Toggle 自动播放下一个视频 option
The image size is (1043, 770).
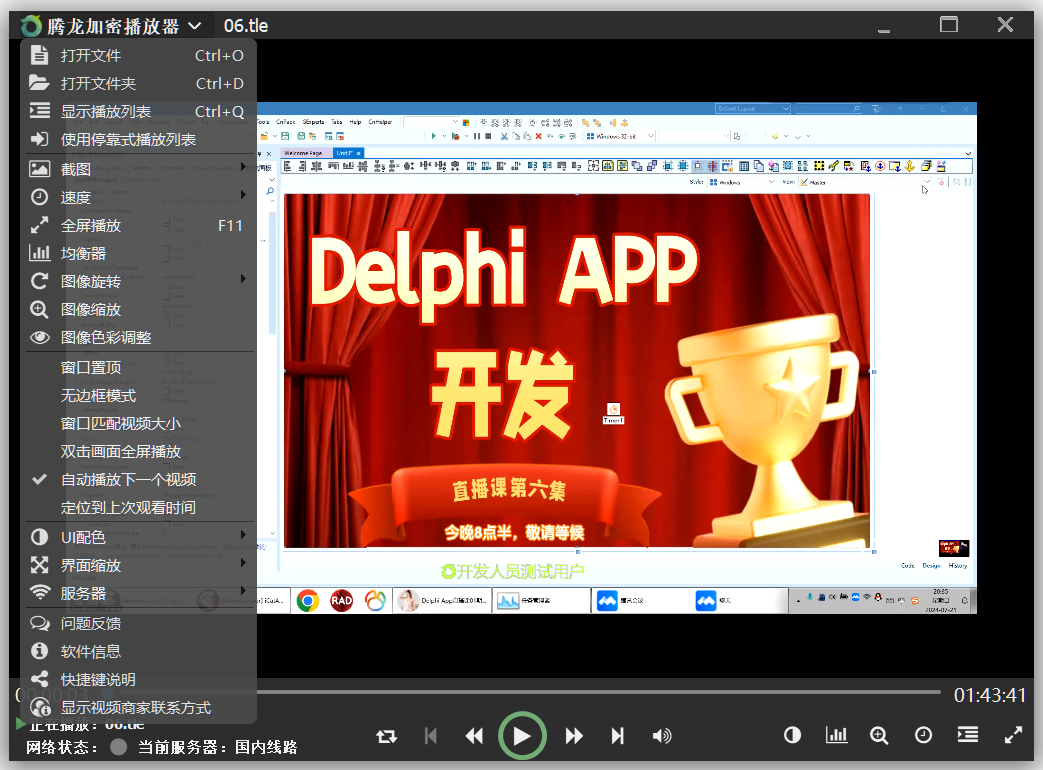138,479
